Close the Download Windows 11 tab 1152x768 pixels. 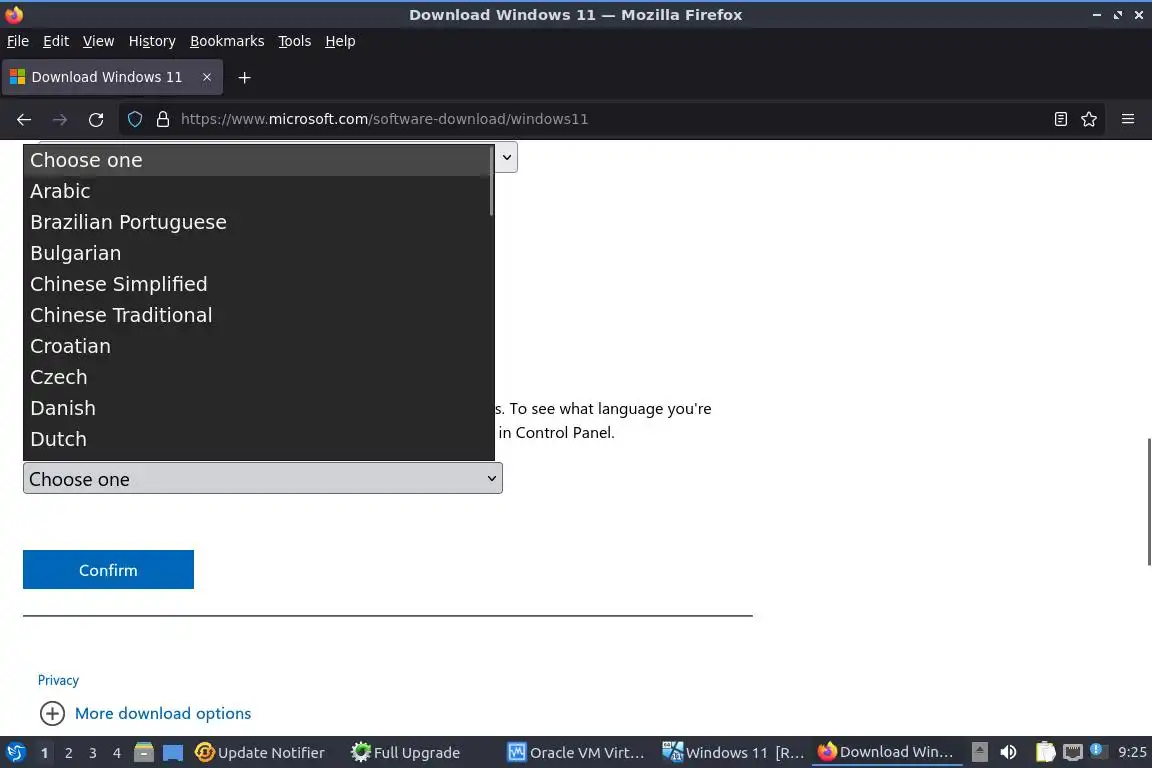point(206,77)
